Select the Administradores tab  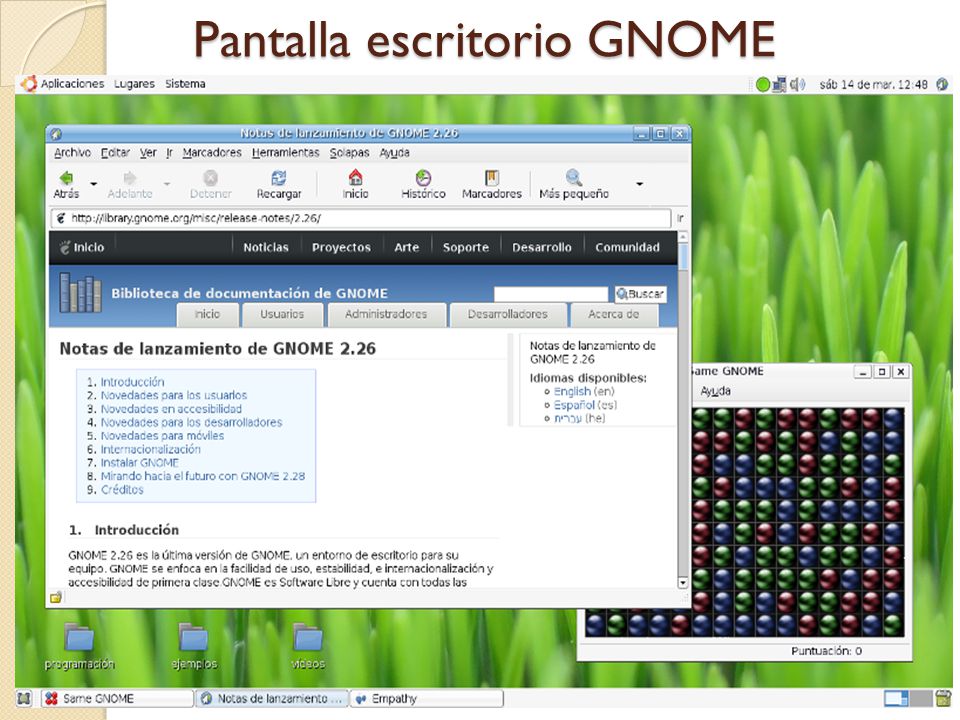386,315
